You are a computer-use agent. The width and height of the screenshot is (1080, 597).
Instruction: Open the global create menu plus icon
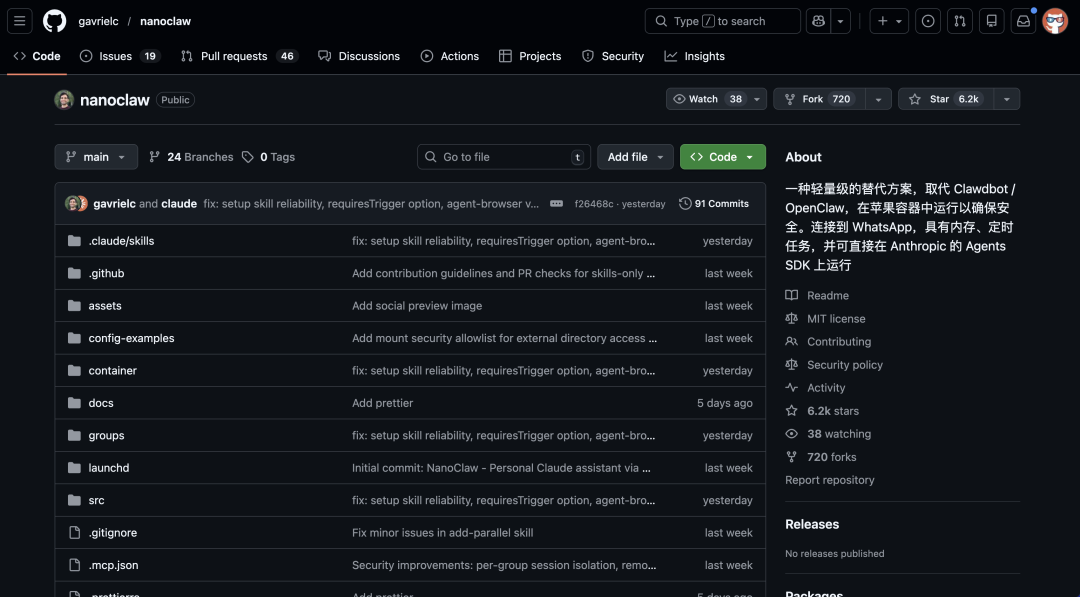pyautogui.click(x=883, y=20)
